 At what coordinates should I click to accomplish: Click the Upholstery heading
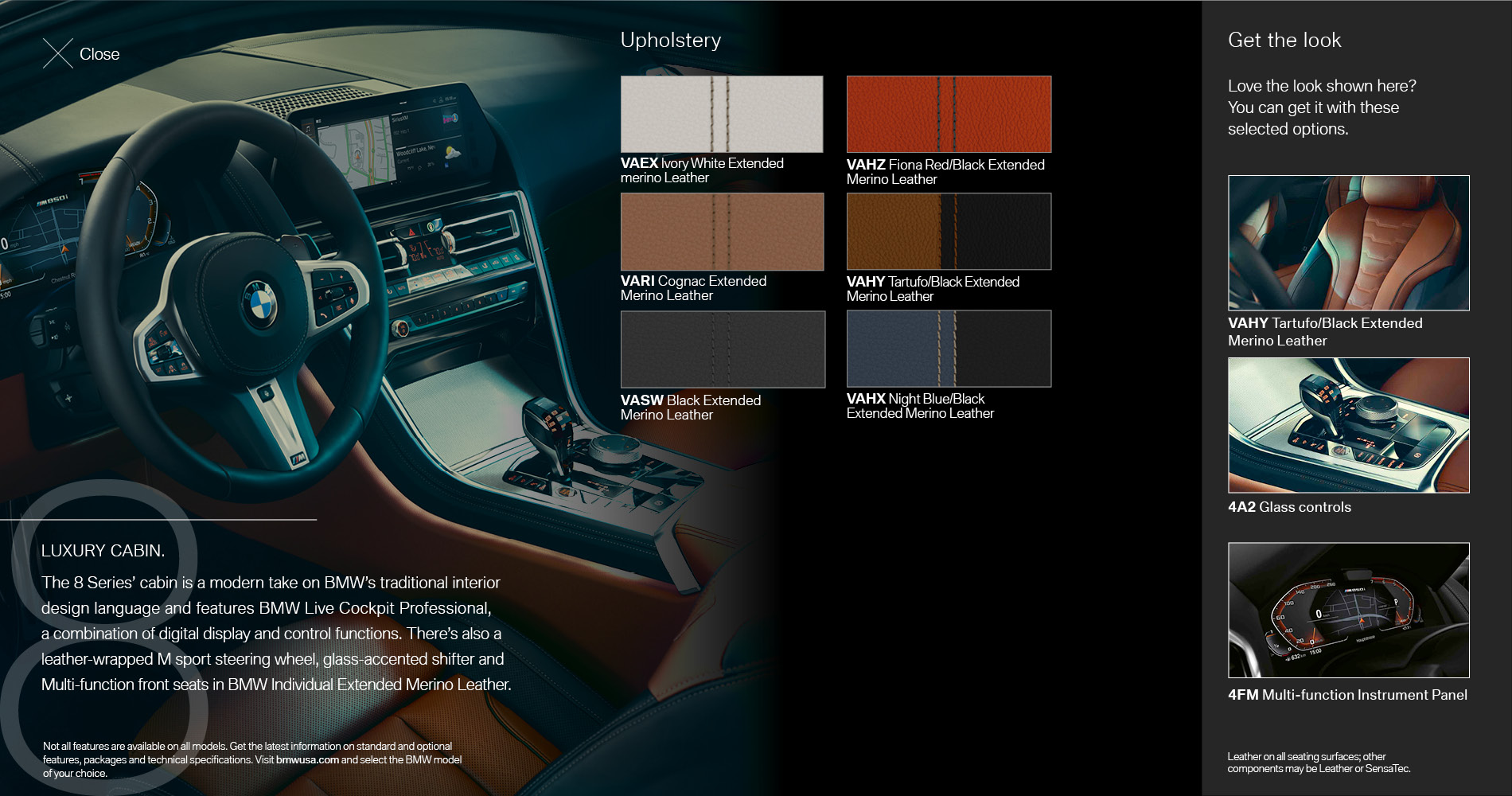(x=671, y=41)
